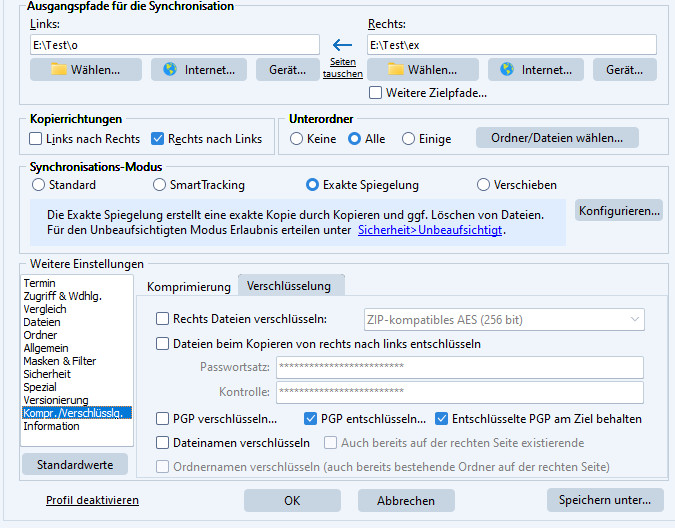Image resolution: width=675 pixels, height=528 pixels.
Task: Switch to the Komprimierung tab
Action: click(189, 286)
